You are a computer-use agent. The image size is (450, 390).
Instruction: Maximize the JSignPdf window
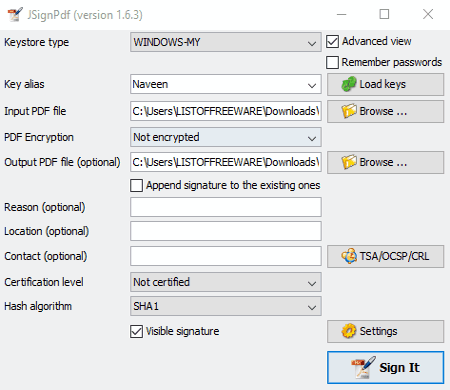(384, 14)
